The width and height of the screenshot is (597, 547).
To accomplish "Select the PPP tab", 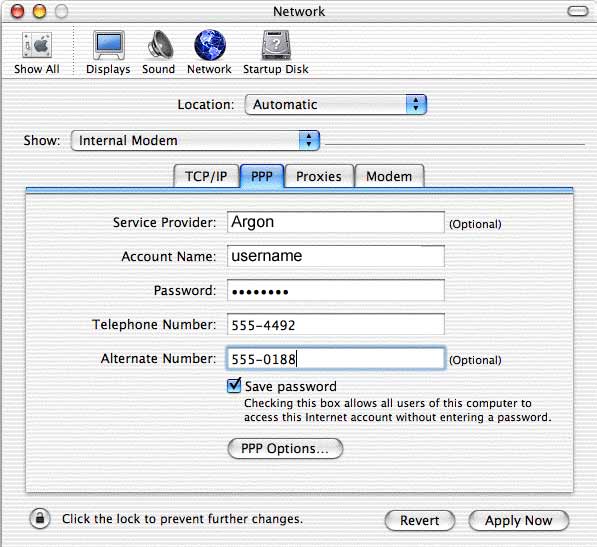I will [262, 176].
